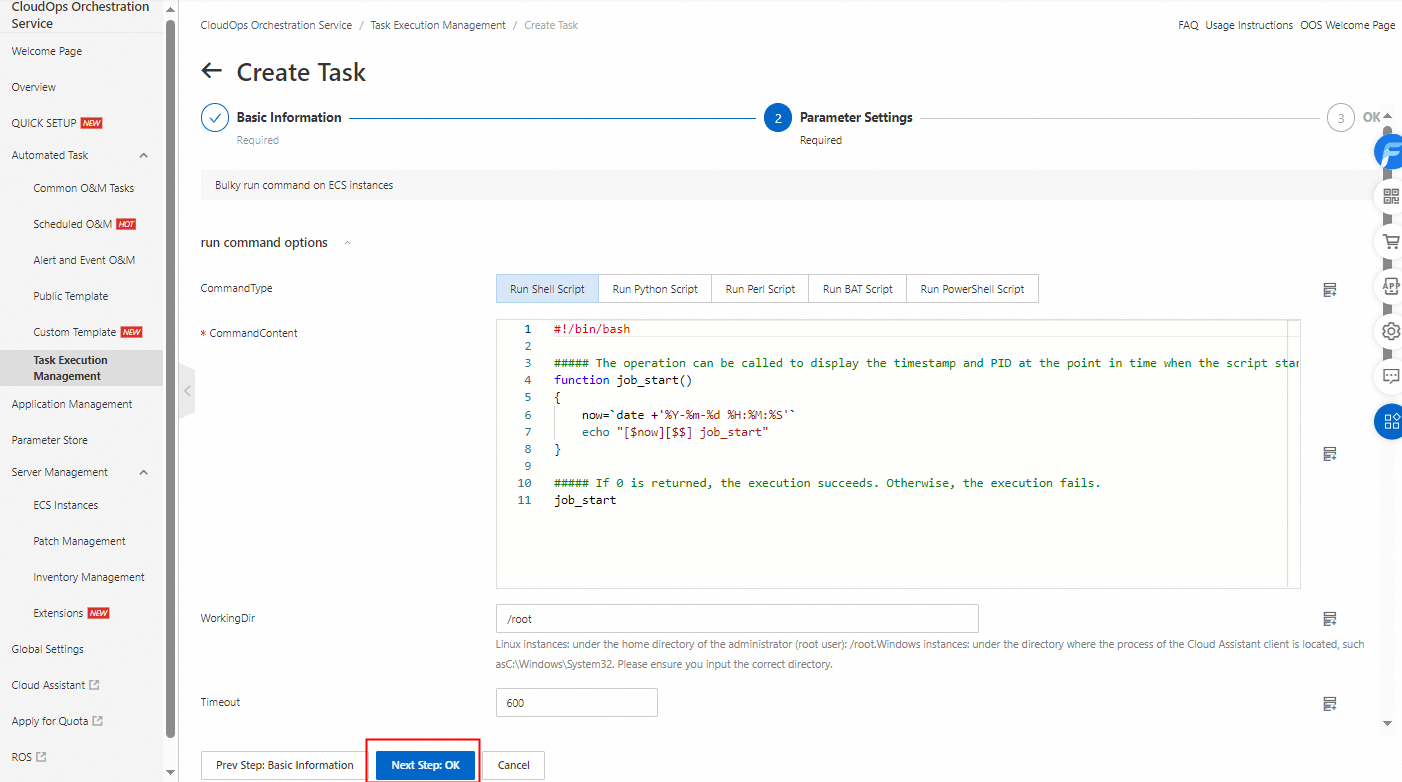Click into the Timeout input field

pos(576,703)
